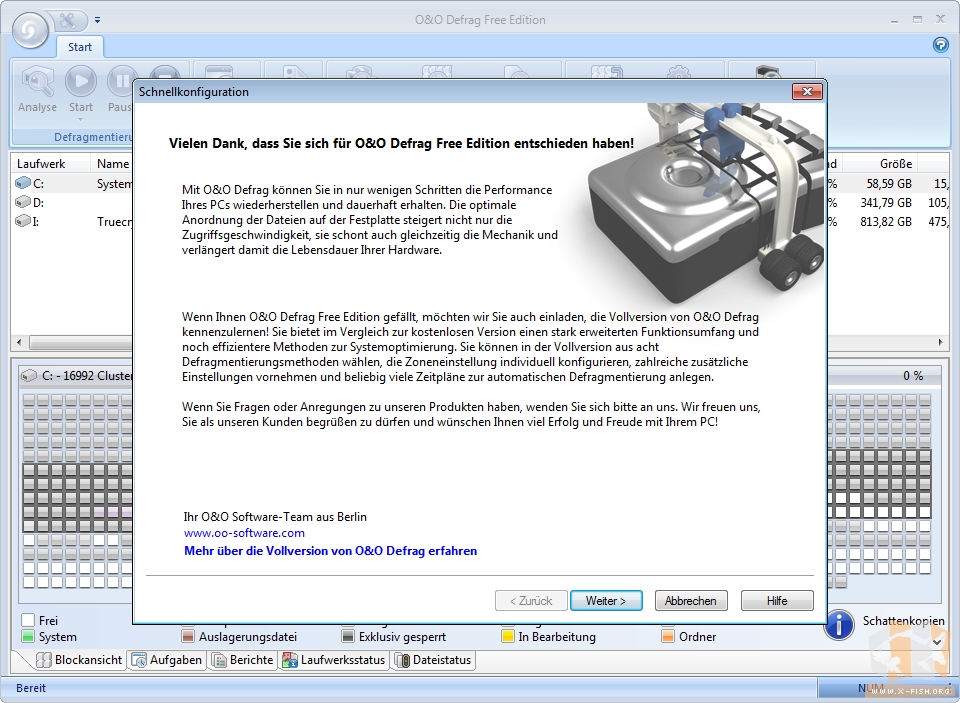The width and height of the screenshot is (960, 703).
Task: Click the Bereit status bar text
Action: point(31,688)
